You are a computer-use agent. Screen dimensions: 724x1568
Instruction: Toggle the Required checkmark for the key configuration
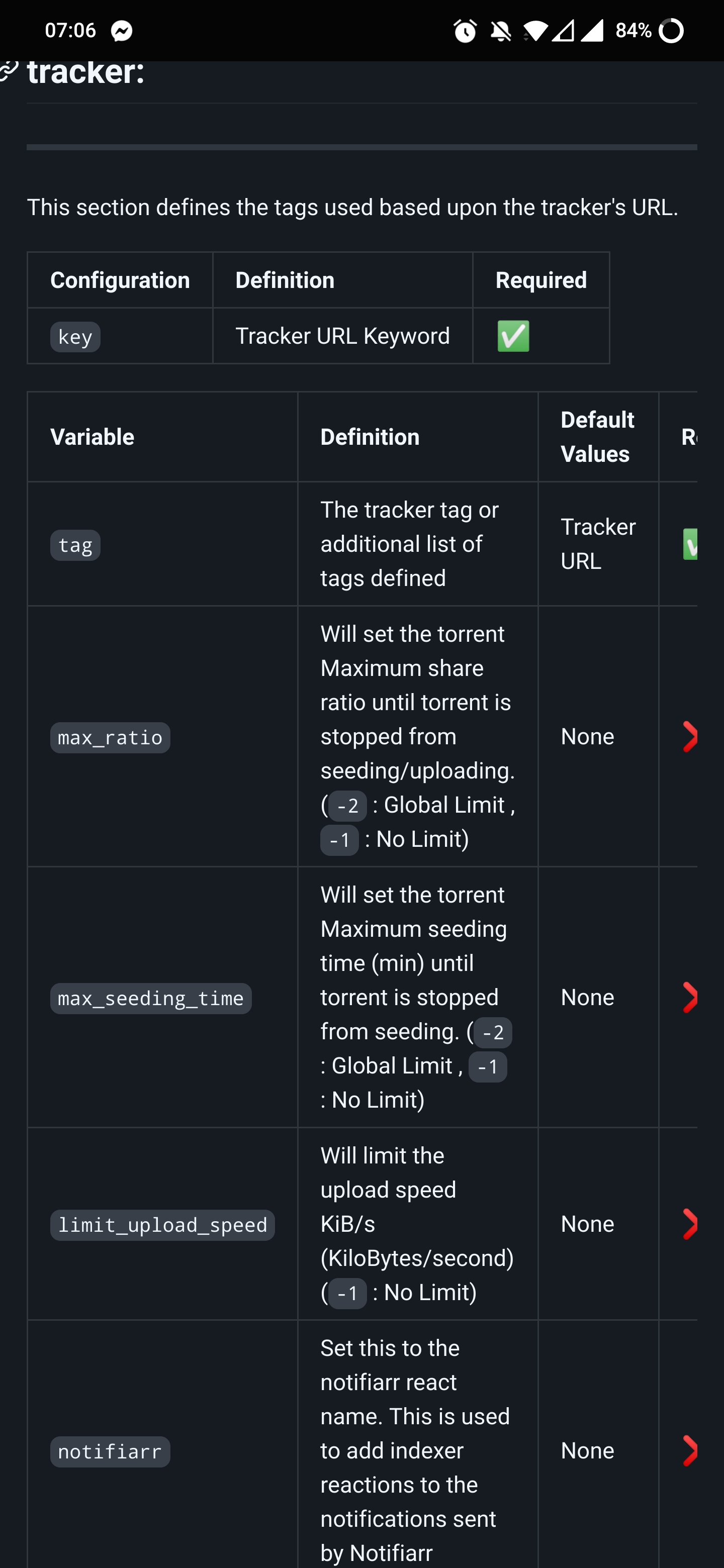point(513,336)
